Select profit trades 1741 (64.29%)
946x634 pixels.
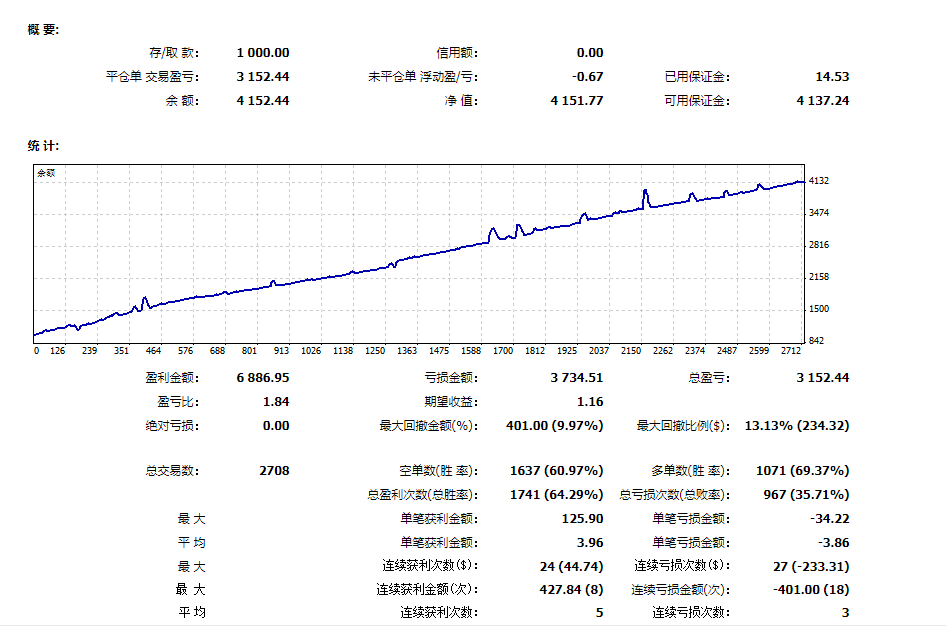click(556, 495)
